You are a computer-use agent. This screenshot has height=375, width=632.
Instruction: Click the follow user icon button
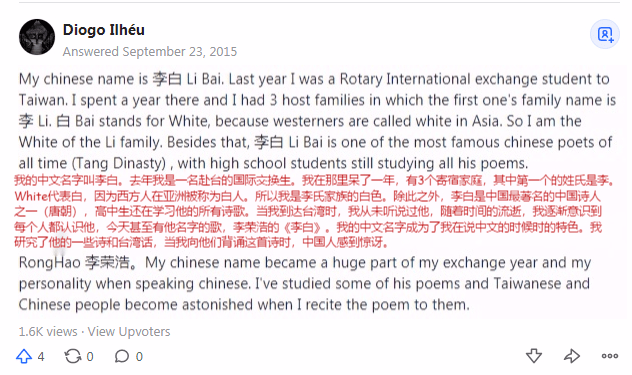605,34
